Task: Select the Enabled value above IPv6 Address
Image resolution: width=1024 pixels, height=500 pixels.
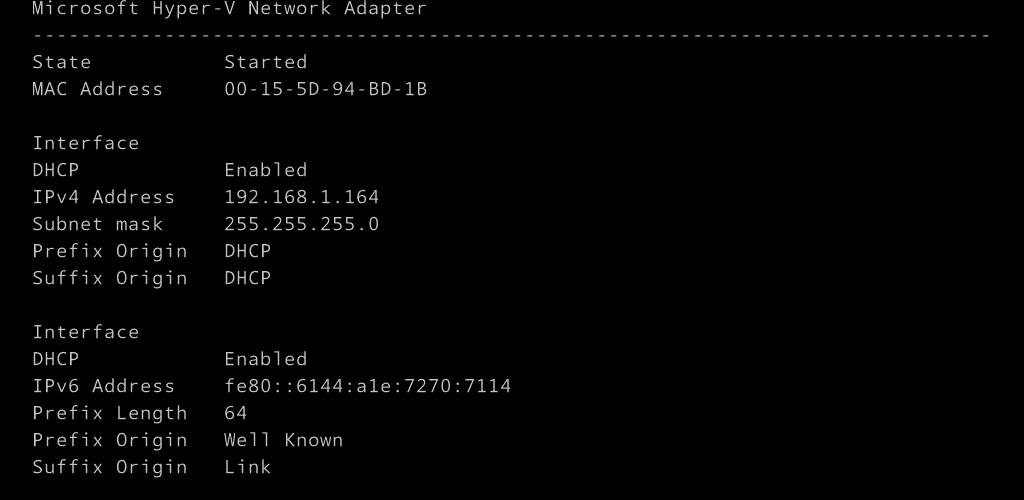Action: 265,358
